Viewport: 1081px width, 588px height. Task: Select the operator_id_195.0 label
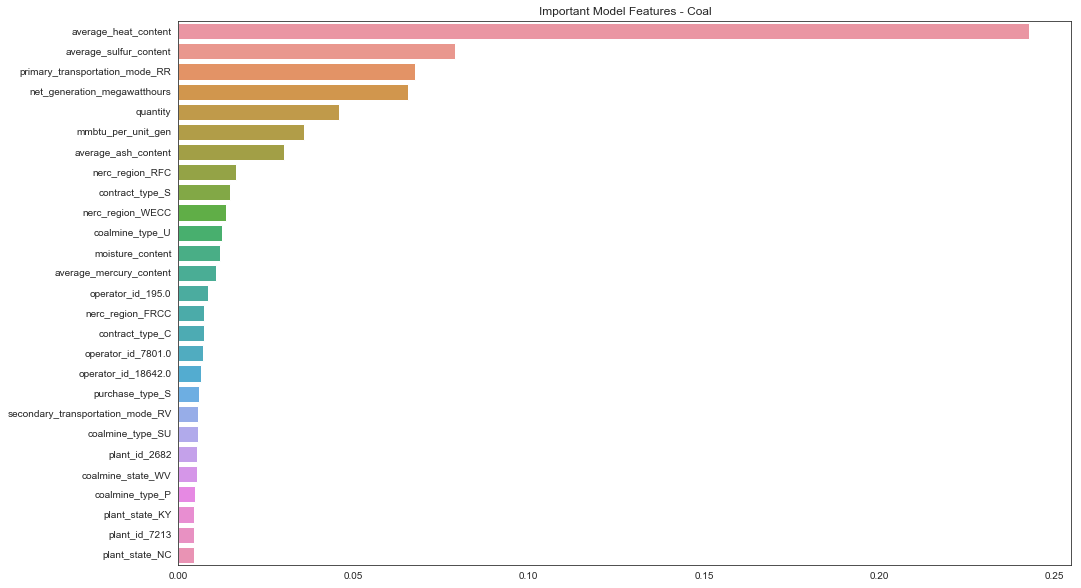pyautogui.click(x=130, y=294)
